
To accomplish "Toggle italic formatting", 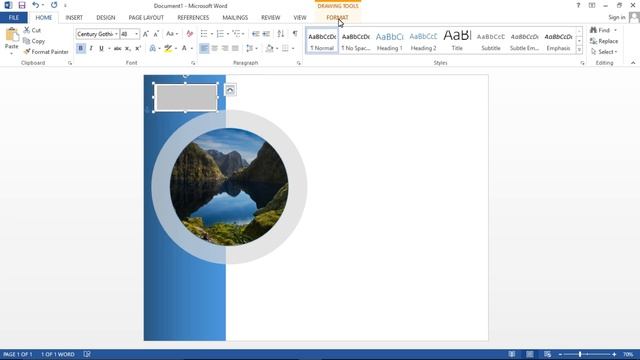I will [x=91, y=49].
